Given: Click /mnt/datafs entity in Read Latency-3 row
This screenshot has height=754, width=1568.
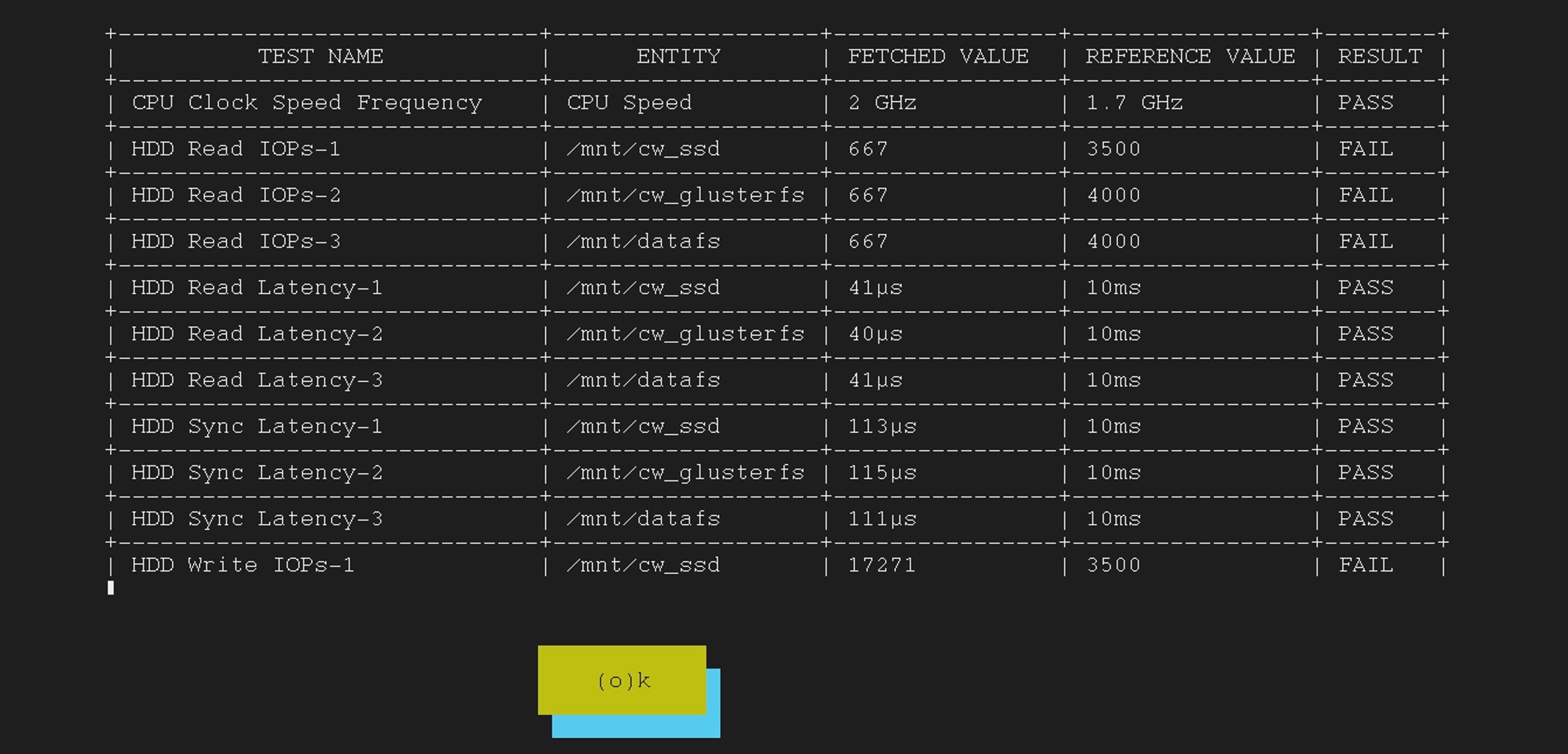Looking at the screenshot, I should pyautogui.click(x=643, y=380).
